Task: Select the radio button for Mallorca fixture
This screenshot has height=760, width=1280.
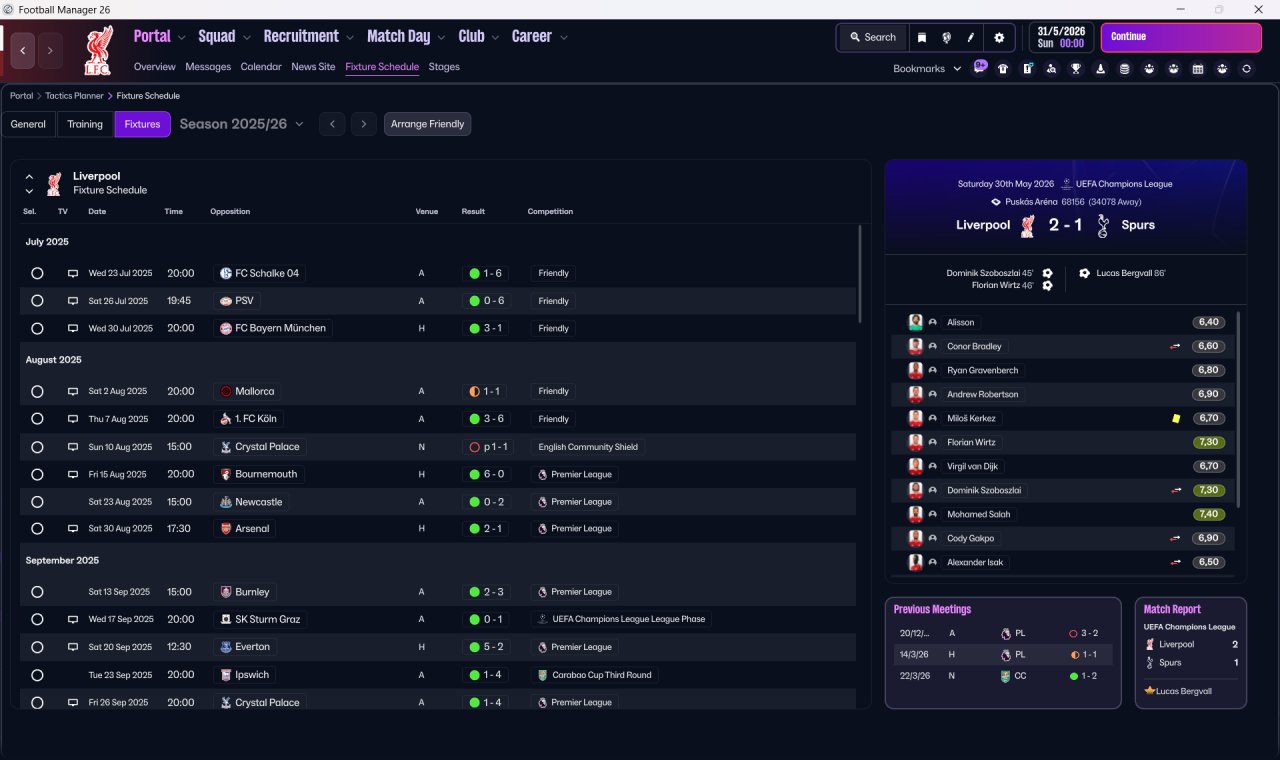Action: tap(37, 392)
